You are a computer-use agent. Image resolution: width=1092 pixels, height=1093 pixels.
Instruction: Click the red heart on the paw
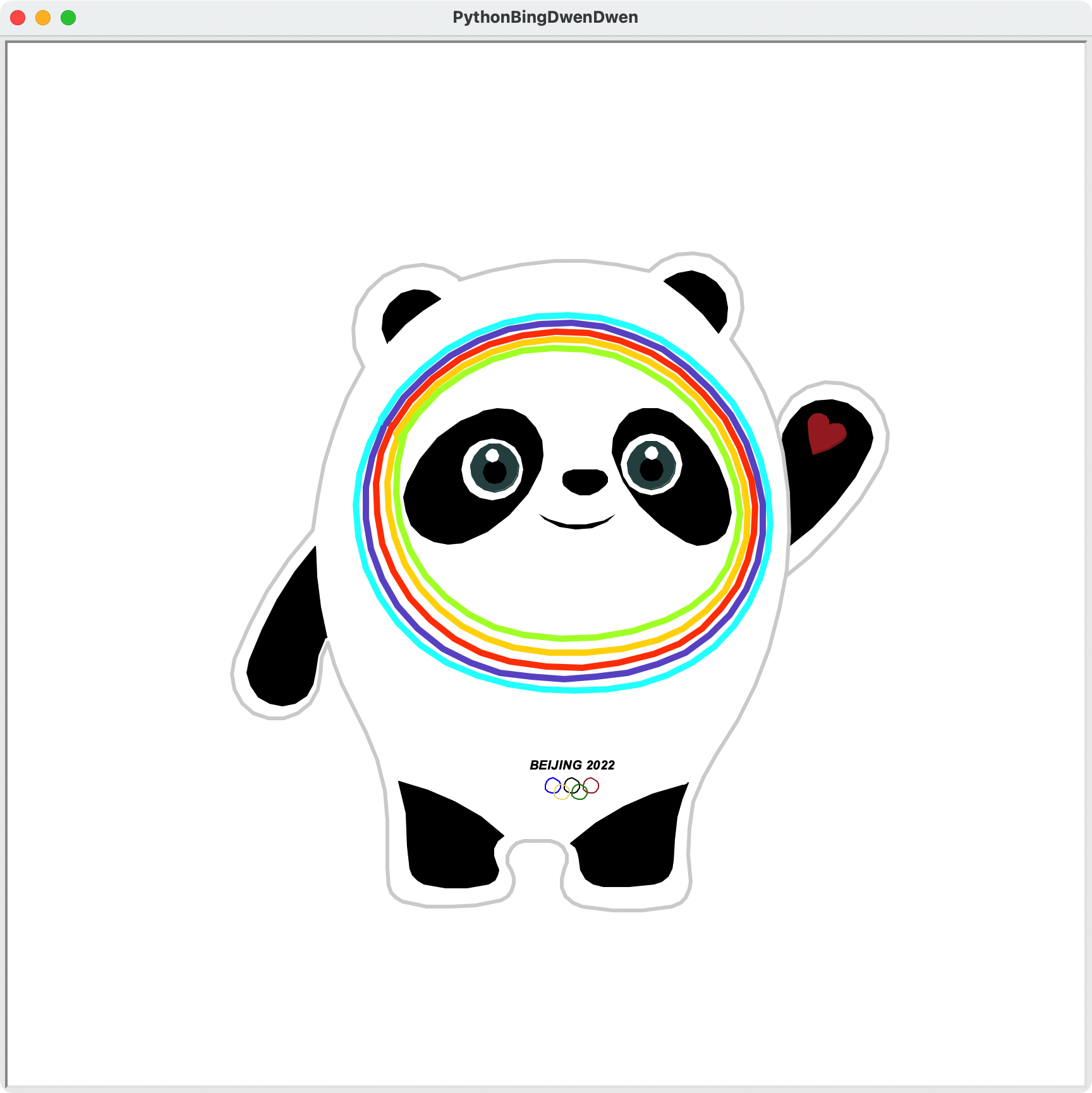tap(826, 433)
